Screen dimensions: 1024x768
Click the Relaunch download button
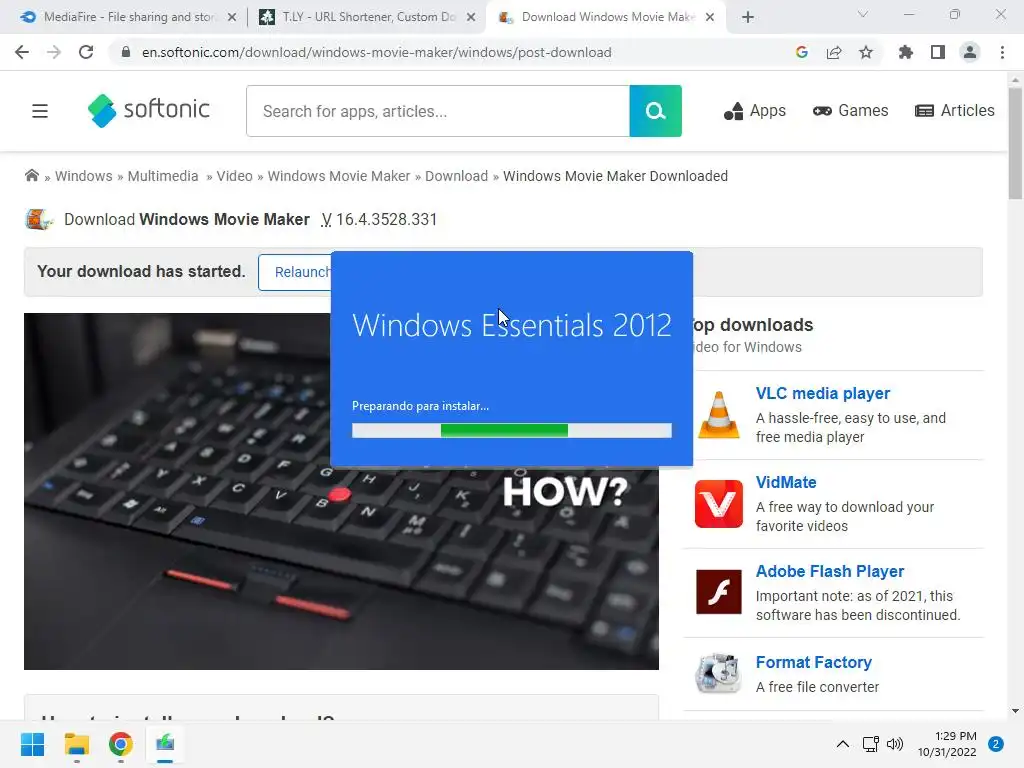(295, 272)
